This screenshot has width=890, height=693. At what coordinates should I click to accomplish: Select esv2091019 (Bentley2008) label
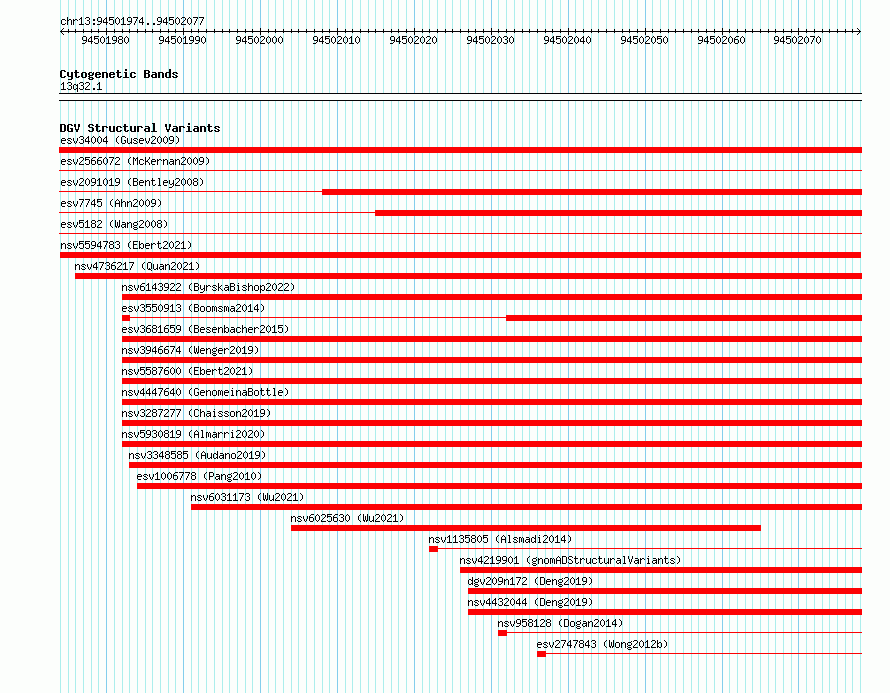132,182
